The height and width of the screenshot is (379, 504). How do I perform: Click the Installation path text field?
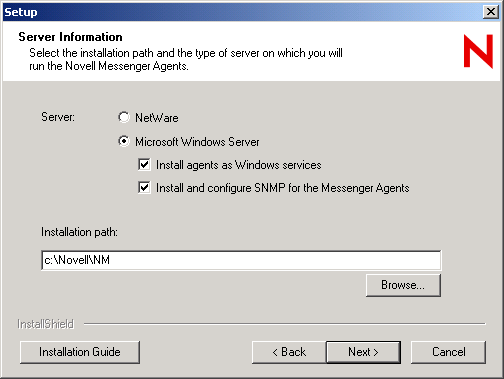tap(241, 260)
